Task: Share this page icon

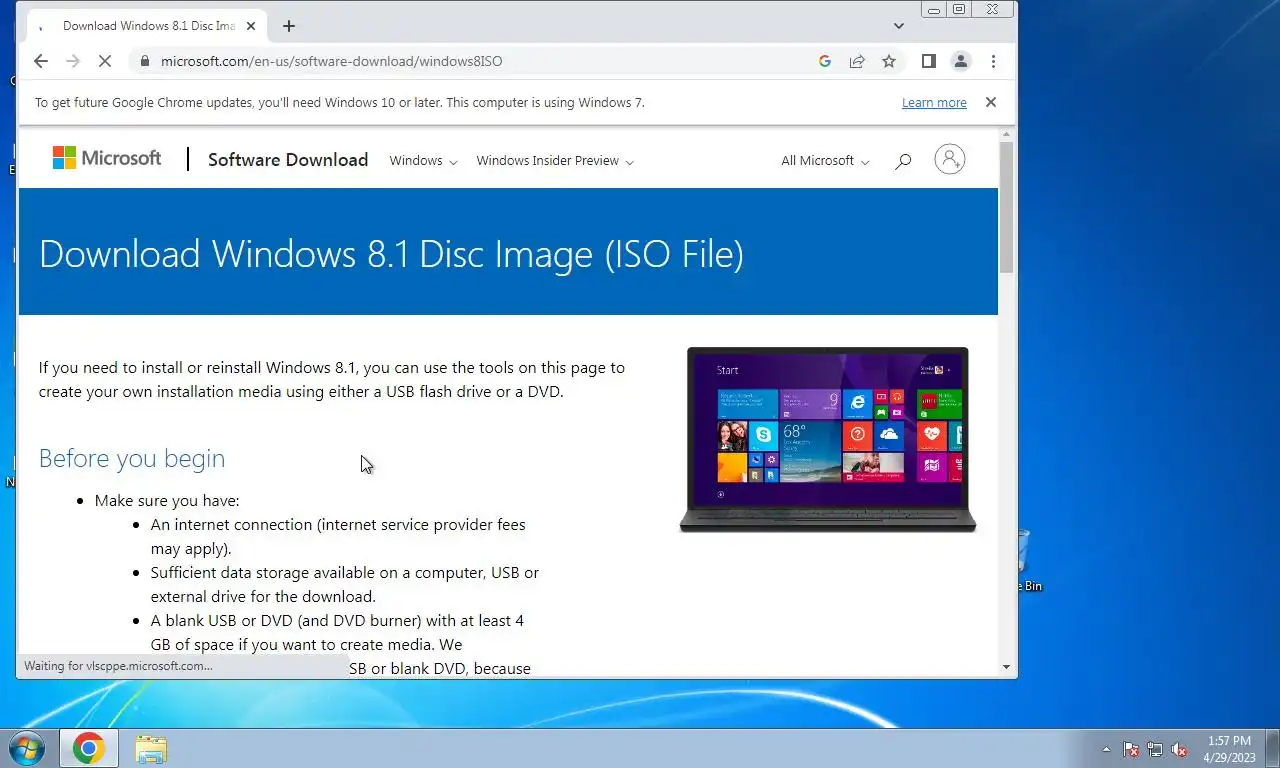Action: pos(857,61)
